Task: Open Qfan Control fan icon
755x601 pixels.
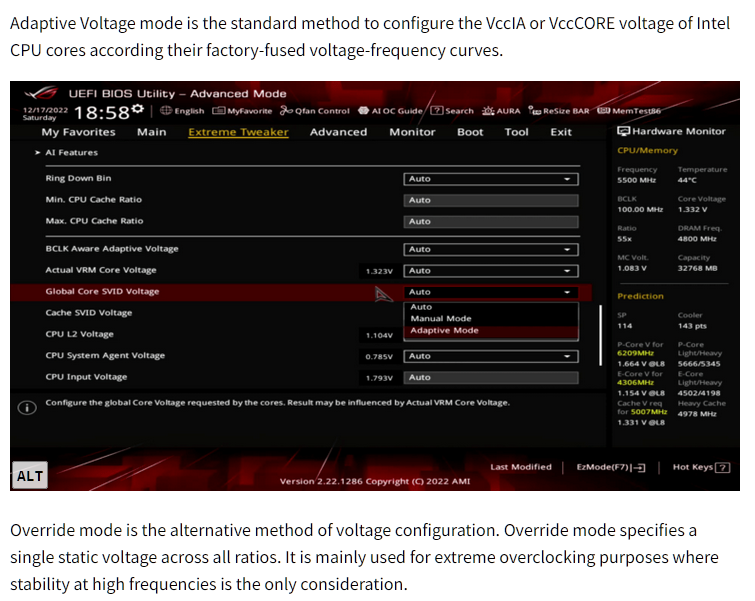Action: tap(286, 111)
